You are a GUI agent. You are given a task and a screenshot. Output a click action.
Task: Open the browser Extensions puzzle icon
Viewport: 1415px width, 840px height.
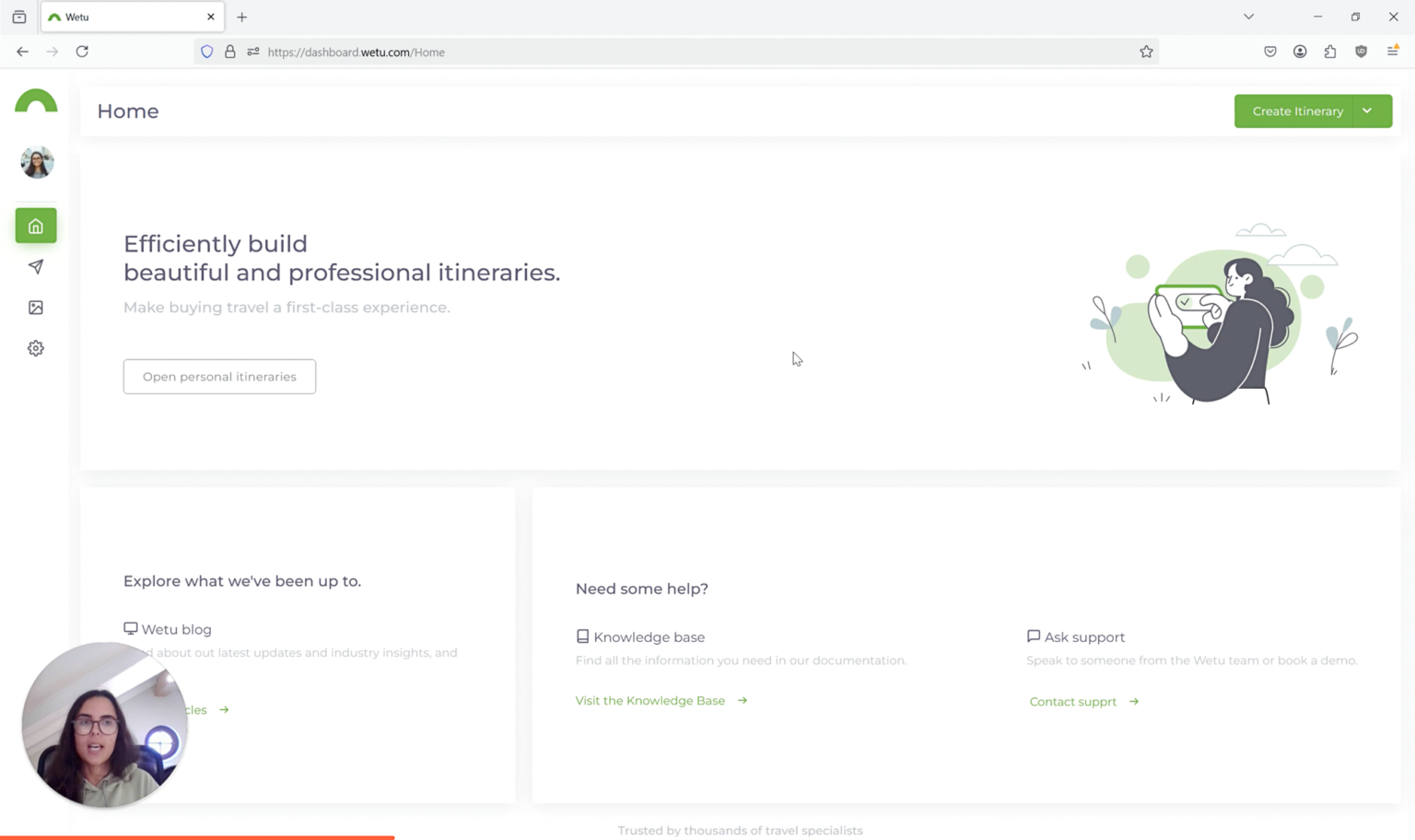[x=1330, y=52]
